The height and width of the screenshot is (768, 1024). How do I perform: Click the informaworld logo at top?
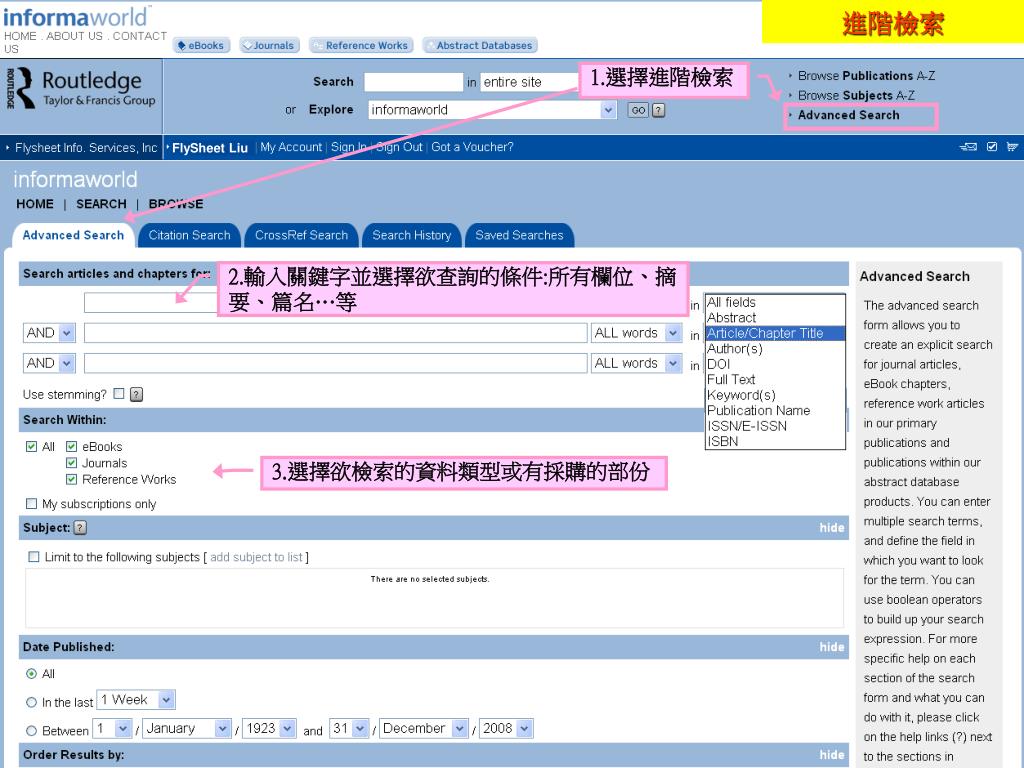click(x=75, y=17)
